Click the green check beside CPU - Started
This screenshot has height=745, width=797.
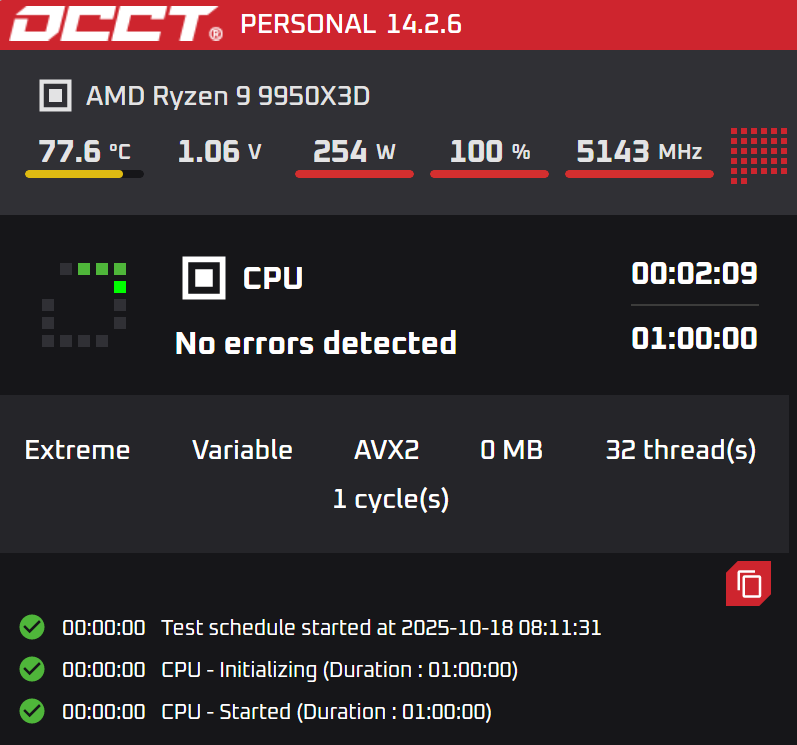(32, 711)
